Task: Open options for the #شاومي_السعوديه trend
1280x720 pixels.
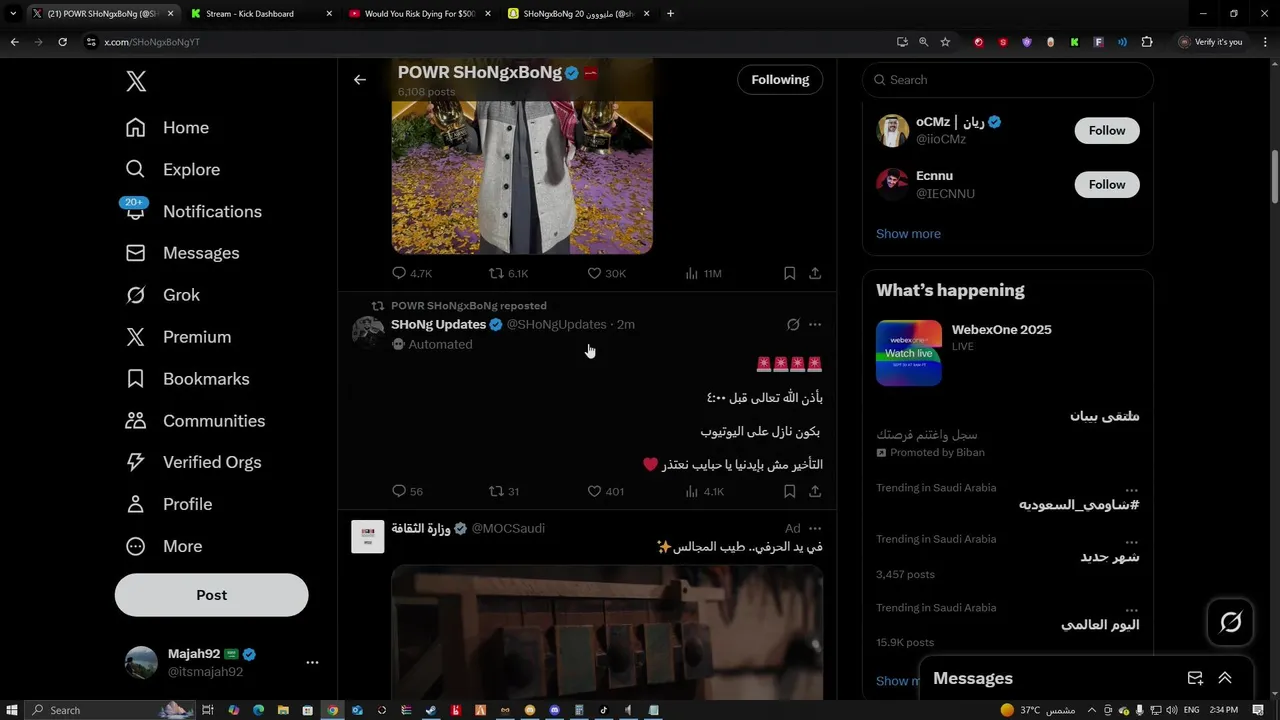Action: click(x=1131, y=490)
